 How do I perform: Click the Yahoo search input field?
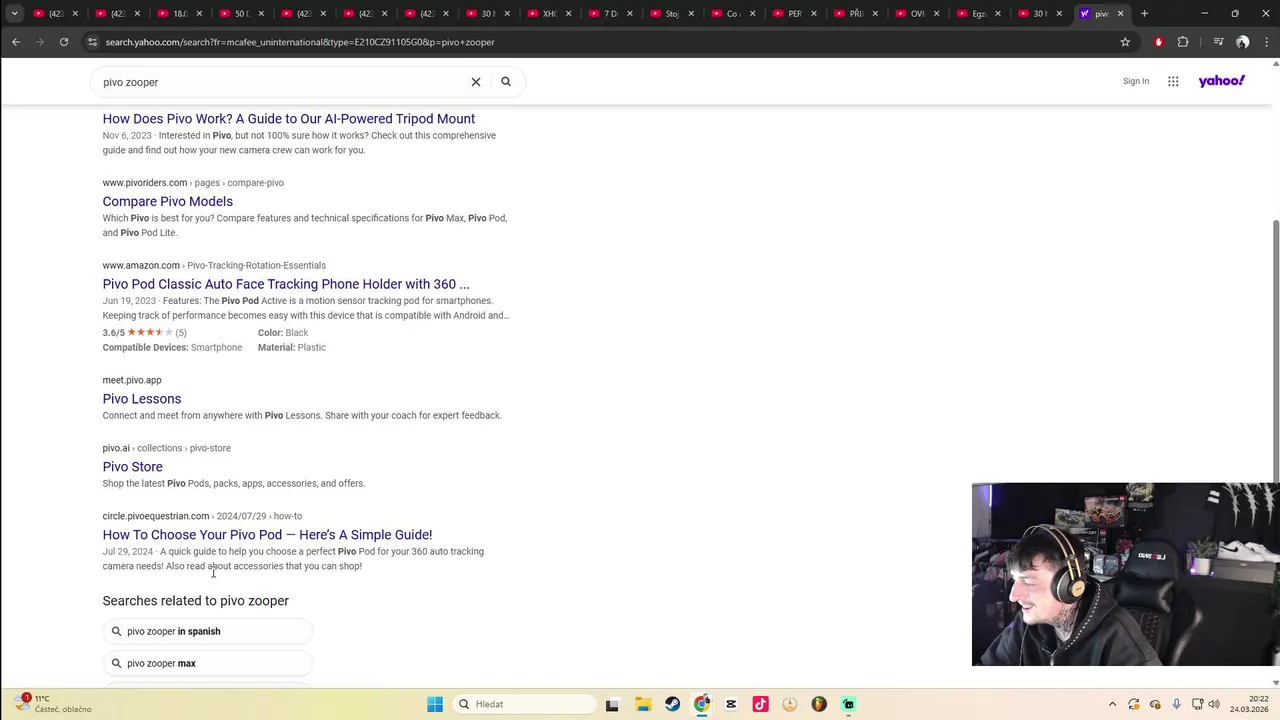point(280,82)
